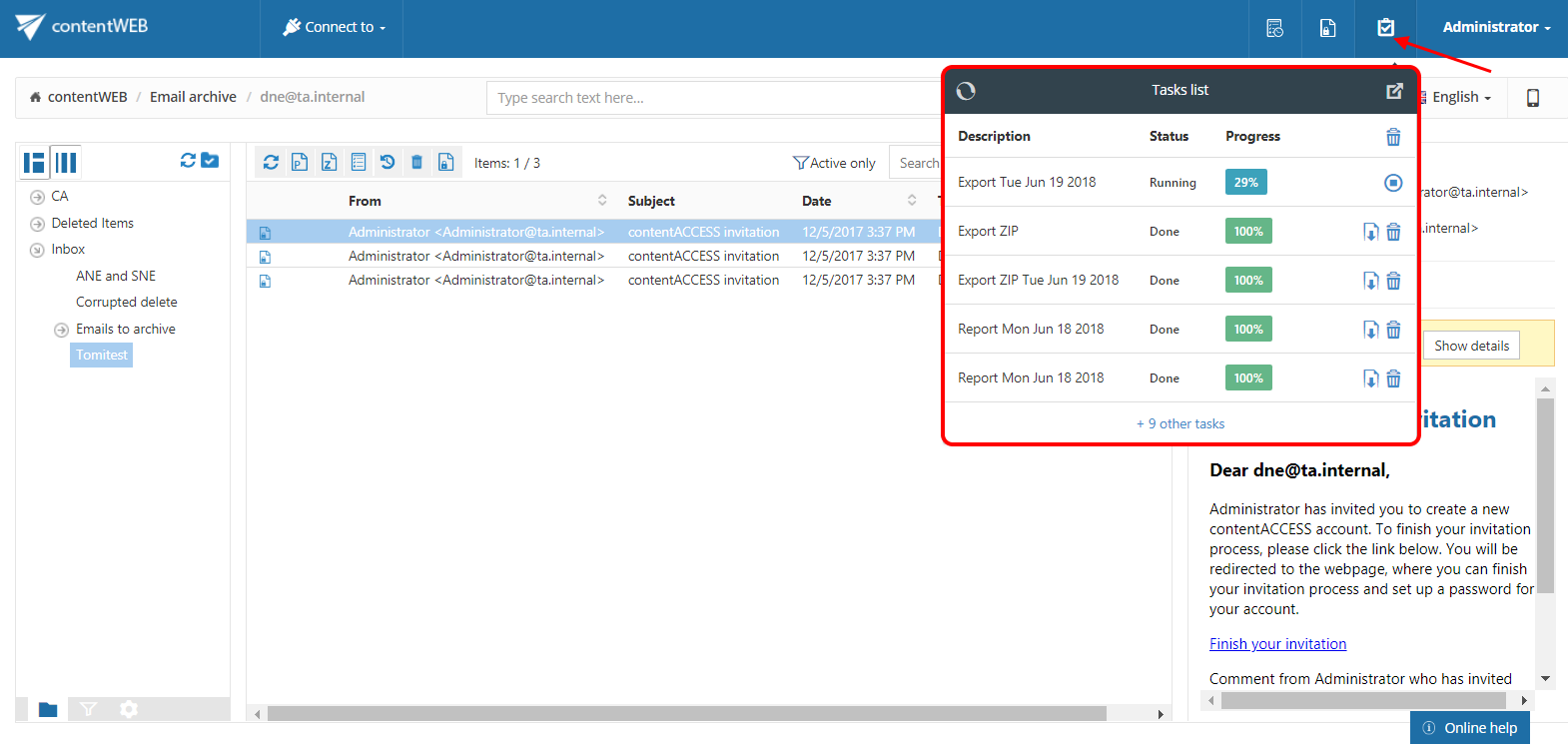Sort by the Date column arrows
The height and width of the screenshot is (744, 1568).
pyautogui.click(x=912, y=200)
